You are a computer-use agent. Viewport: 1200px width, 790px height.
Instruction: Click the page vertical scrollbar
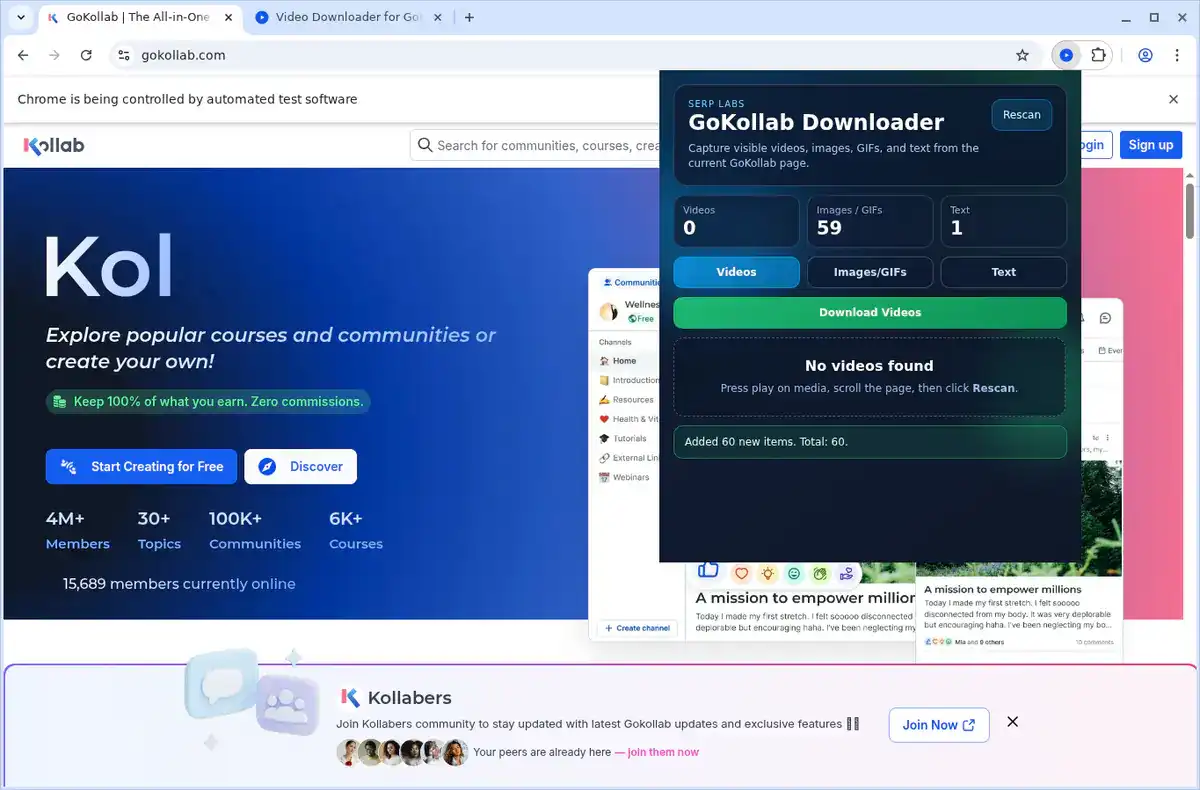(1191, 210)
